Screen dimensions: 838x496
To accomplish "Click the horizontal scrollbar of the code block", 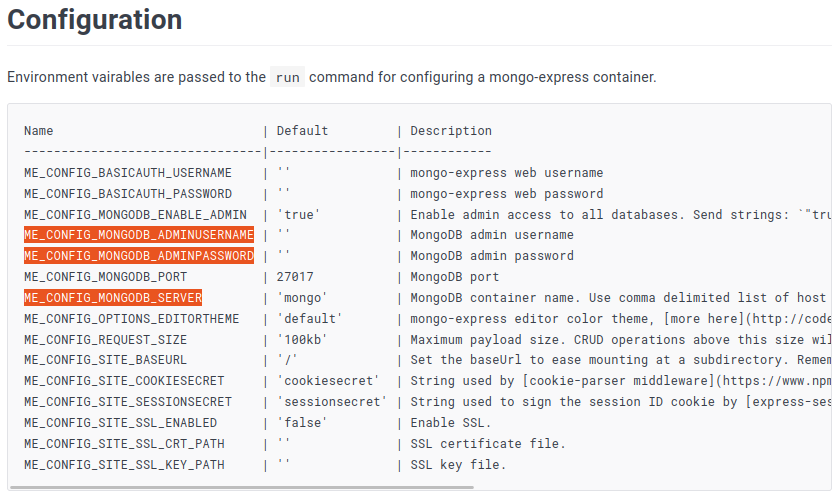I will [x=242, y=487].
